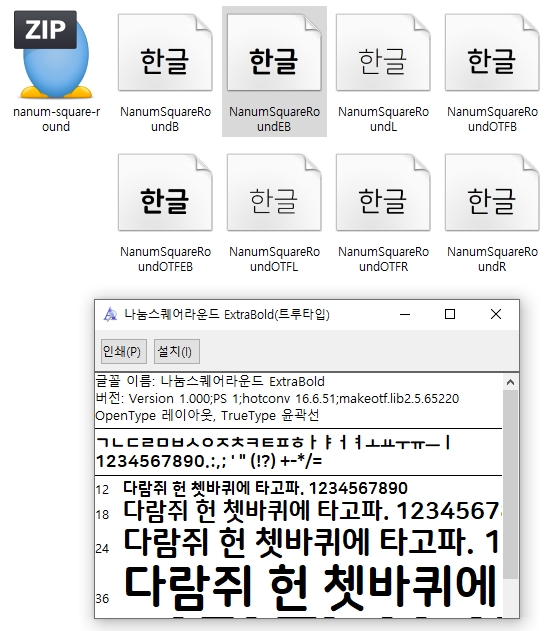Click the 설치(I) install button
The height and width of the screenshot is (631, 550).
(177, 351)
